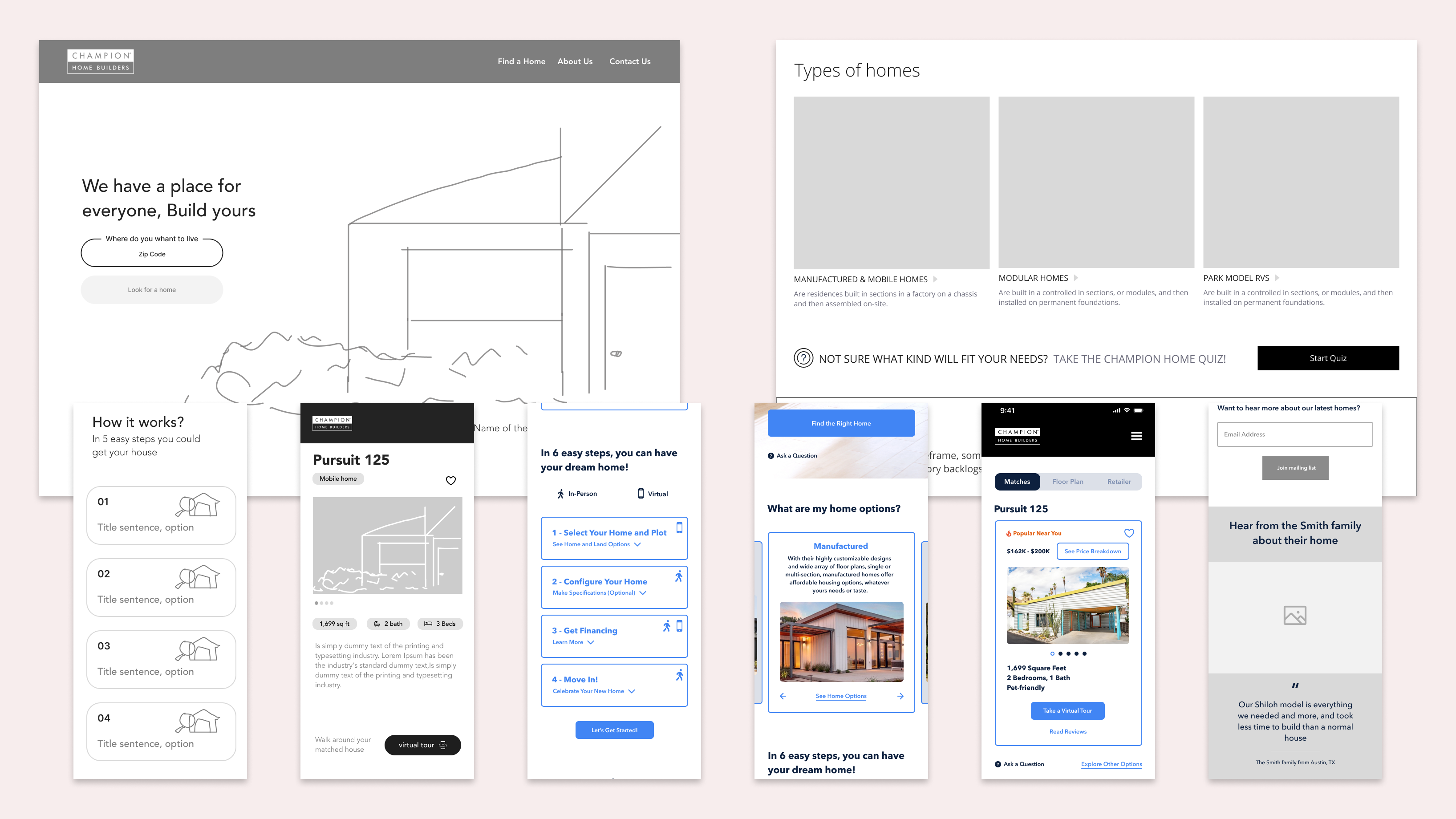The image size is (1456, 819).
Task: Click the Email Address input field
Action: [x=1294, y=434]
